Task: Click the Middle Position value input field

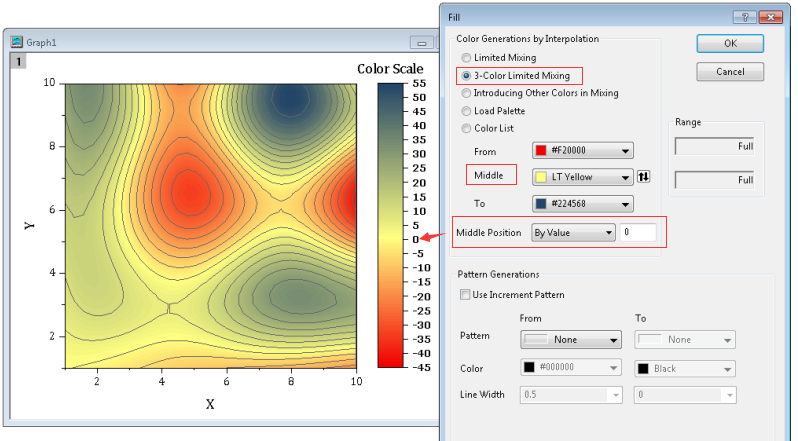Action: 637,232
